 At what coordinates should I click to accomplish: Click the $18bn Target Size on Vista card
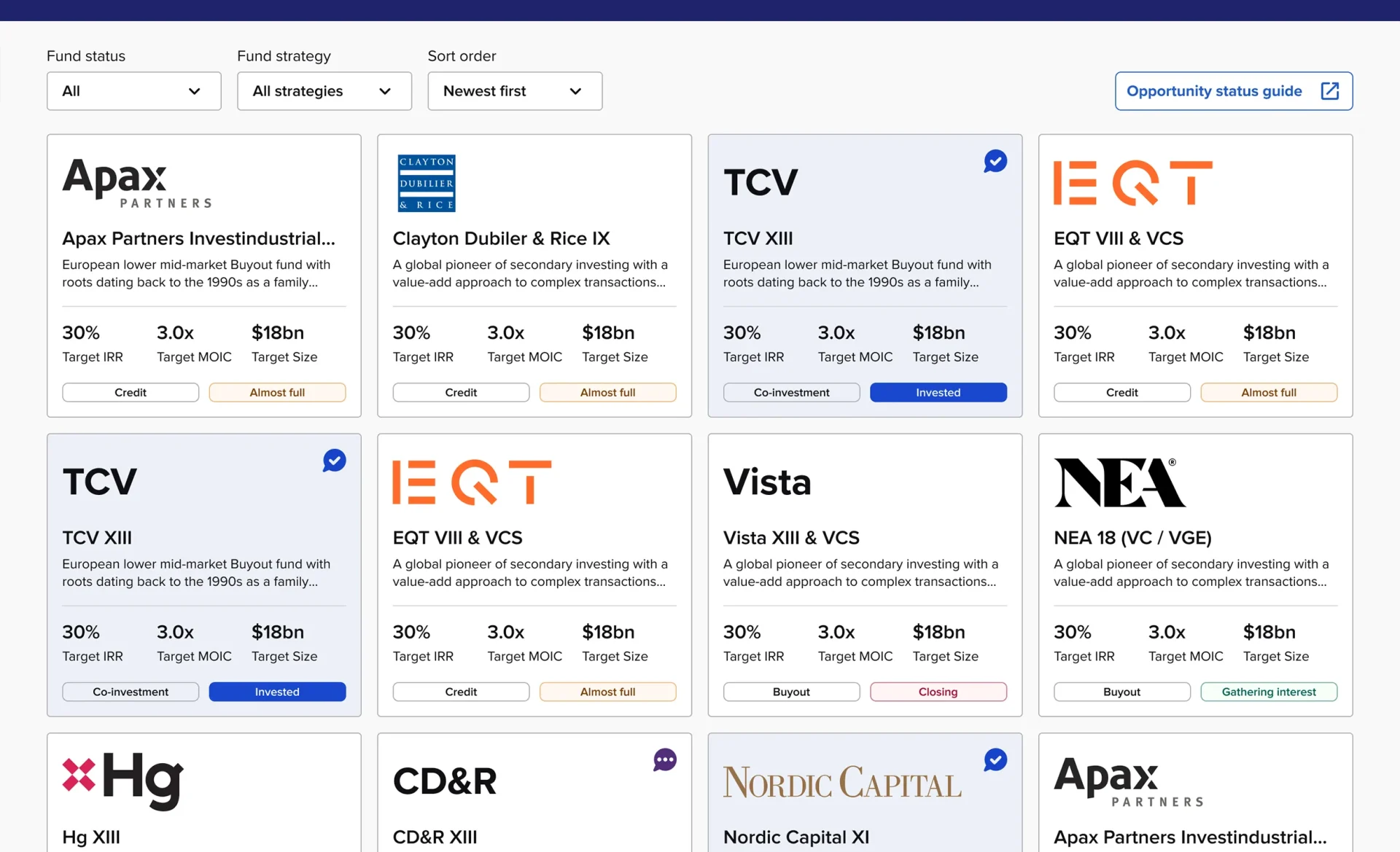click(x=945, y=644)
